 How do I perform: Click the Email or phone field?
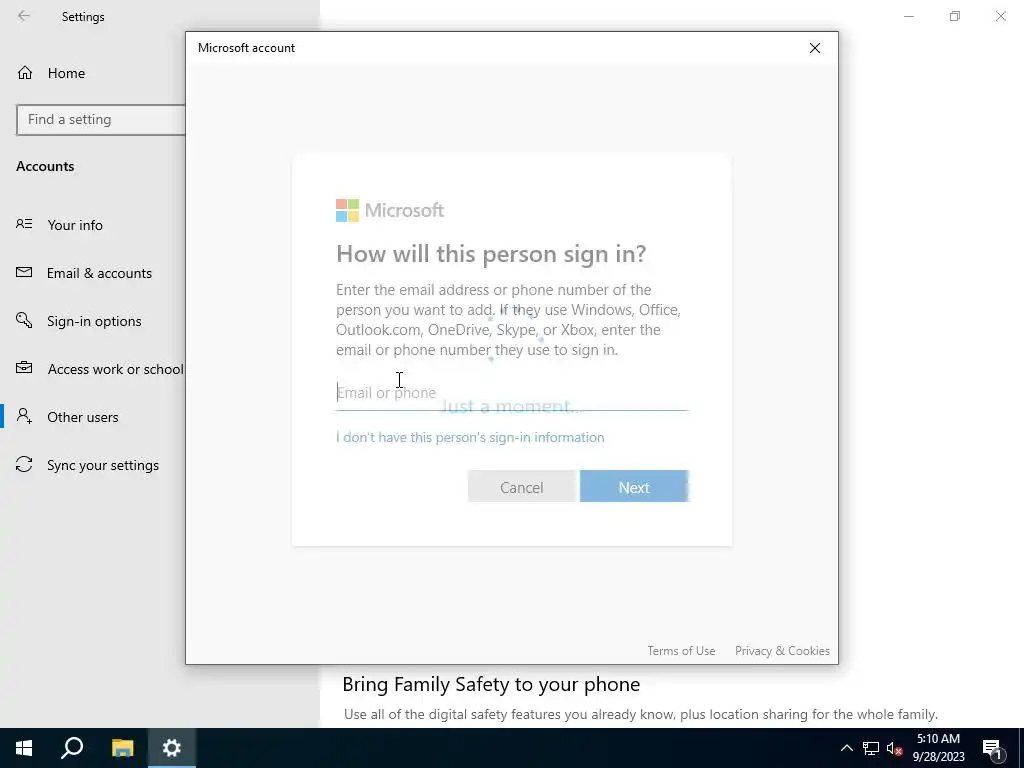[512, 392]
